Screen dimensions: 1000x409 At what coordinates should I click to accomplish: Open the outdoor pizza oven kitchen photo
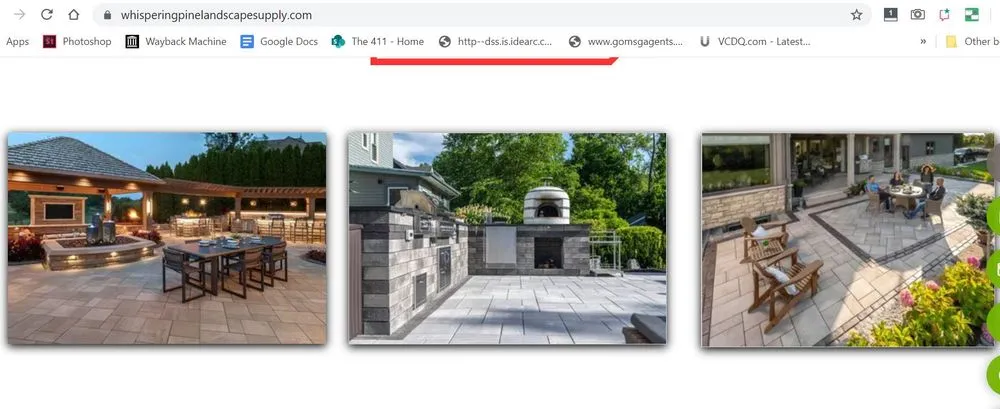(x=507, y=238)
